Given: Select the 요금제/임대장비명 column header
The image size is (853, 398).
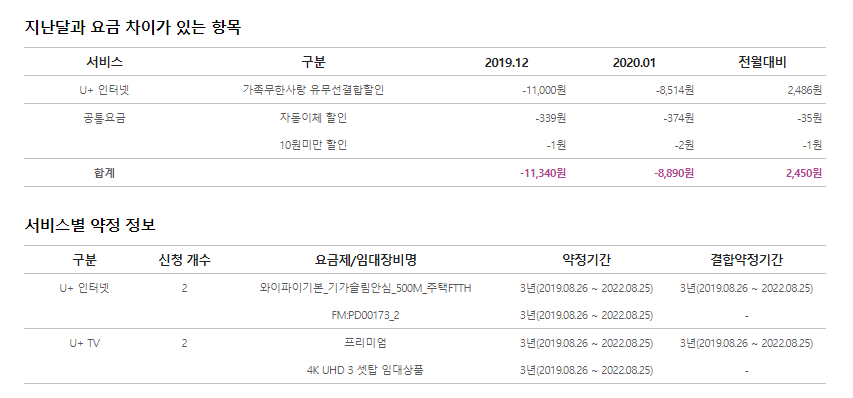Looking at the screenshot, I should pyautogui.click(x=366, y=260).
